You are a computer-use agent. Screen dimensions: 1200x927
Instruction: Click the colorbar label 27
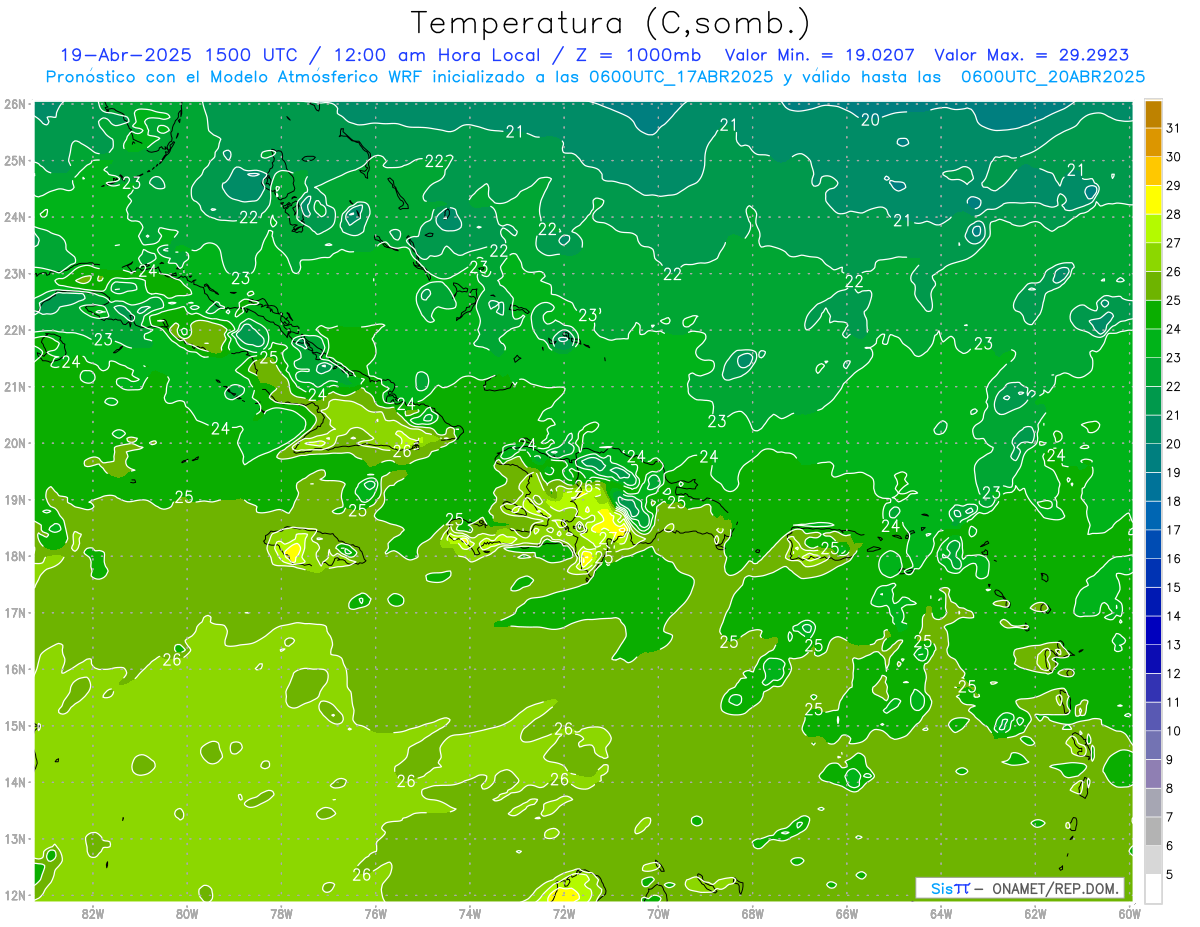tap(1173, 243)
